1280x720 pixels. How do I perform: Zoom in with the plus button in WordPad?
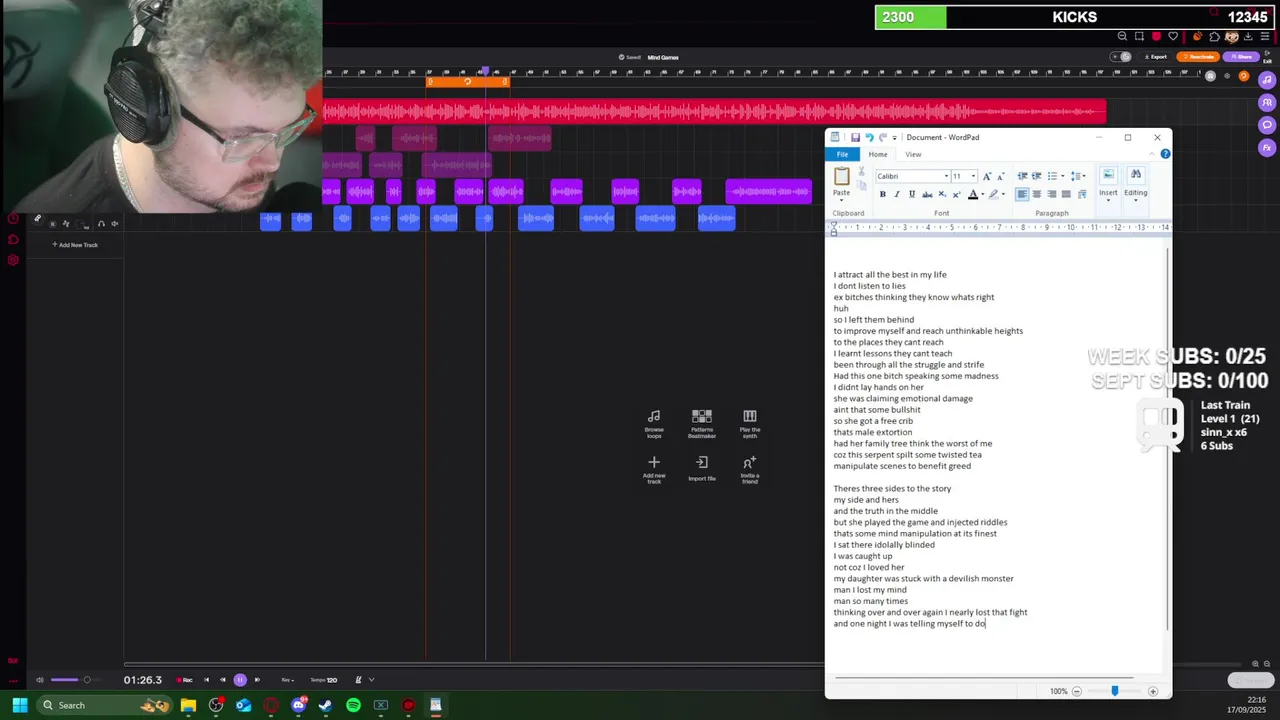coord(1153,691)
